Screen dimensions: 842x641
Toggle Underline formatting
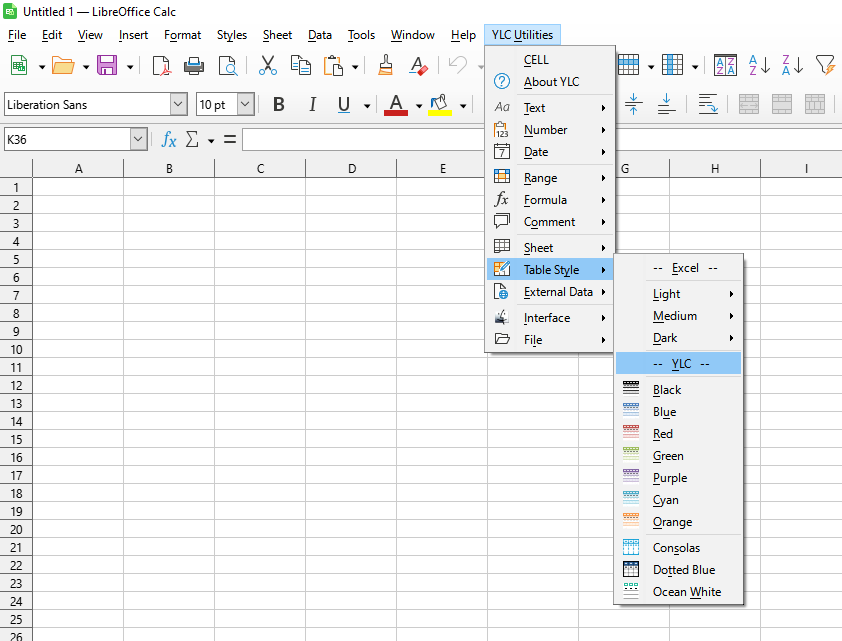tap(344, 105)
